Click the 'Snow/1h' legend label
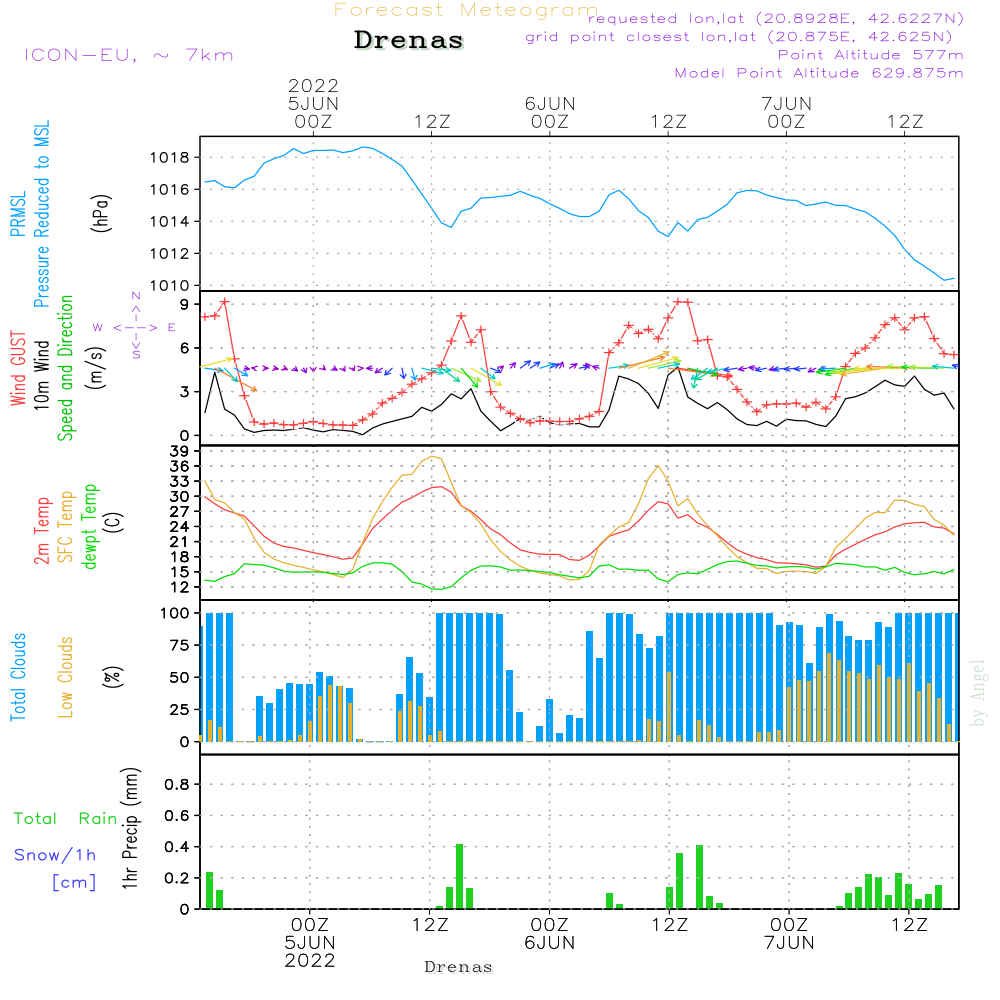1000x1000 pixels. [55, 855]
